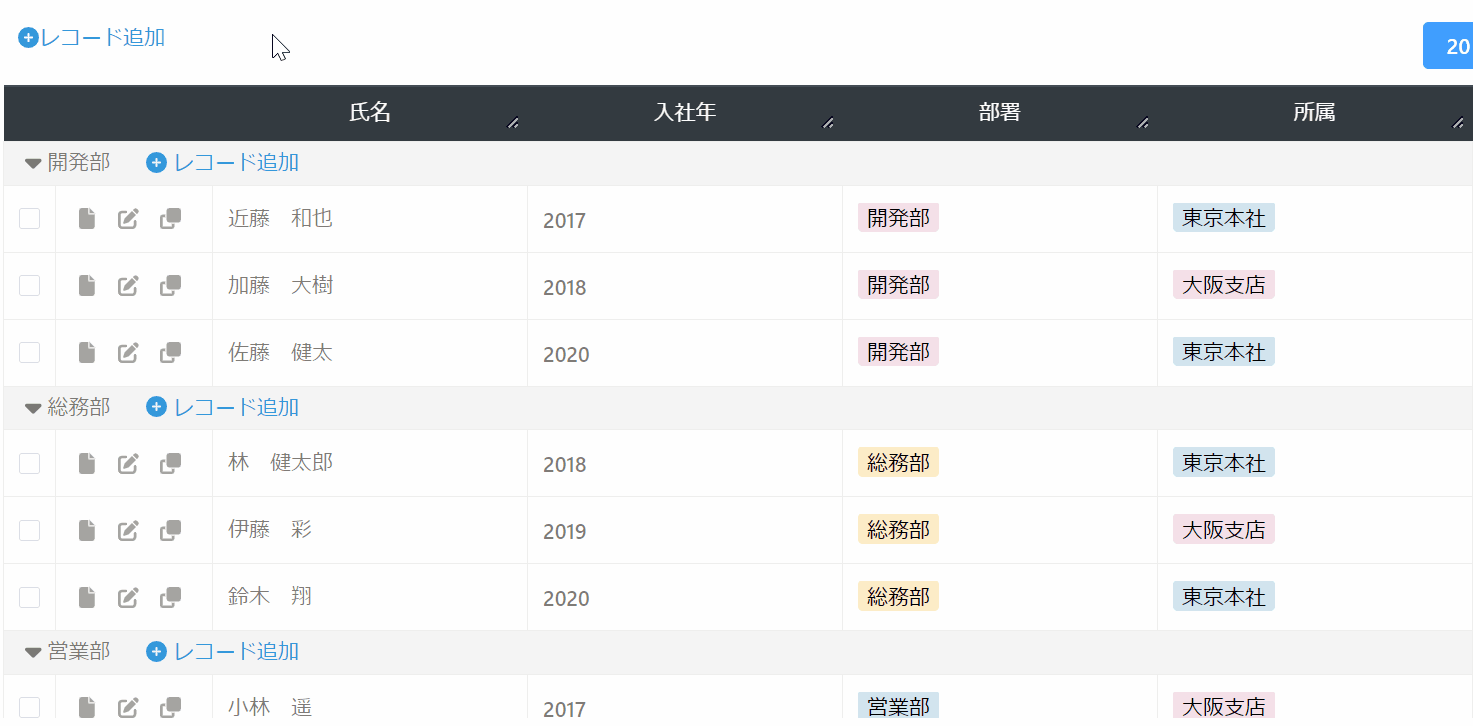The image size is (1473, 726).
Task: Click 東京本社 tag in 佐藤 健太 row
Action: pos(1224,352)
